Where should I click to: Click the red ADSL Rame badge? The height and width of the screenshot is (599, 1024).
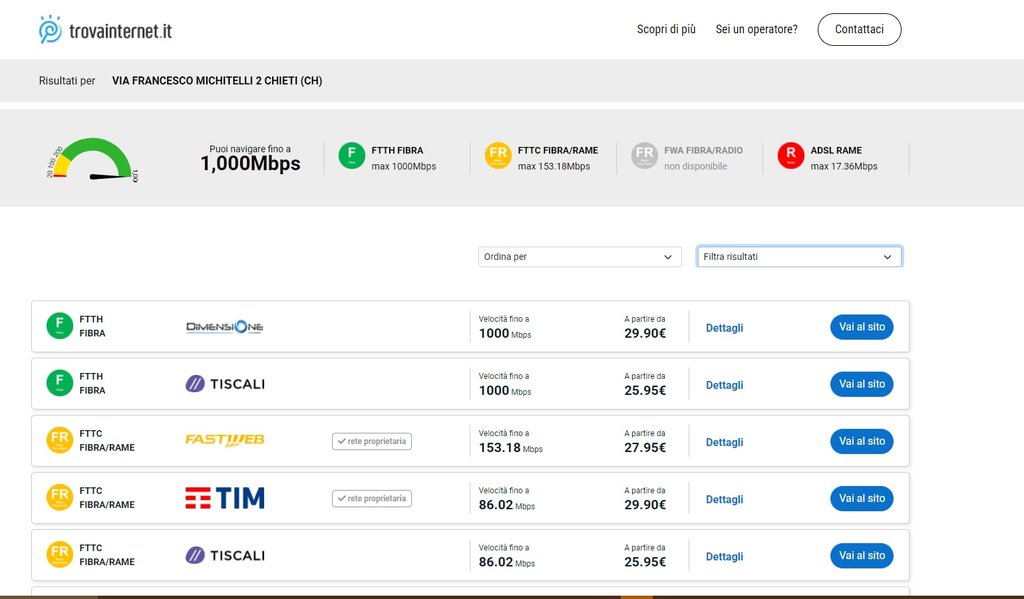tap(791, 156)
